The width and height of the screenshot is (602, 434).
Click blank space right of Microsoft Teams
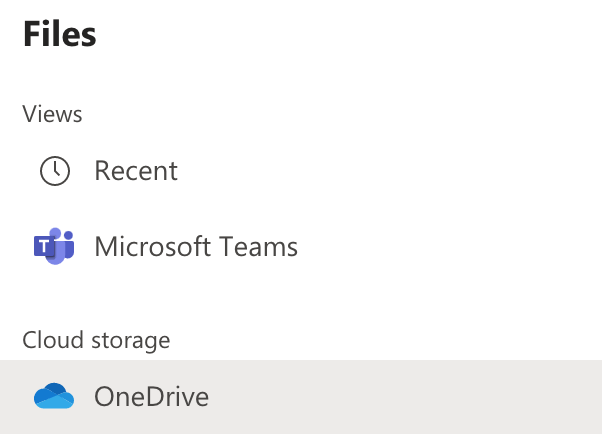(449, 246)
